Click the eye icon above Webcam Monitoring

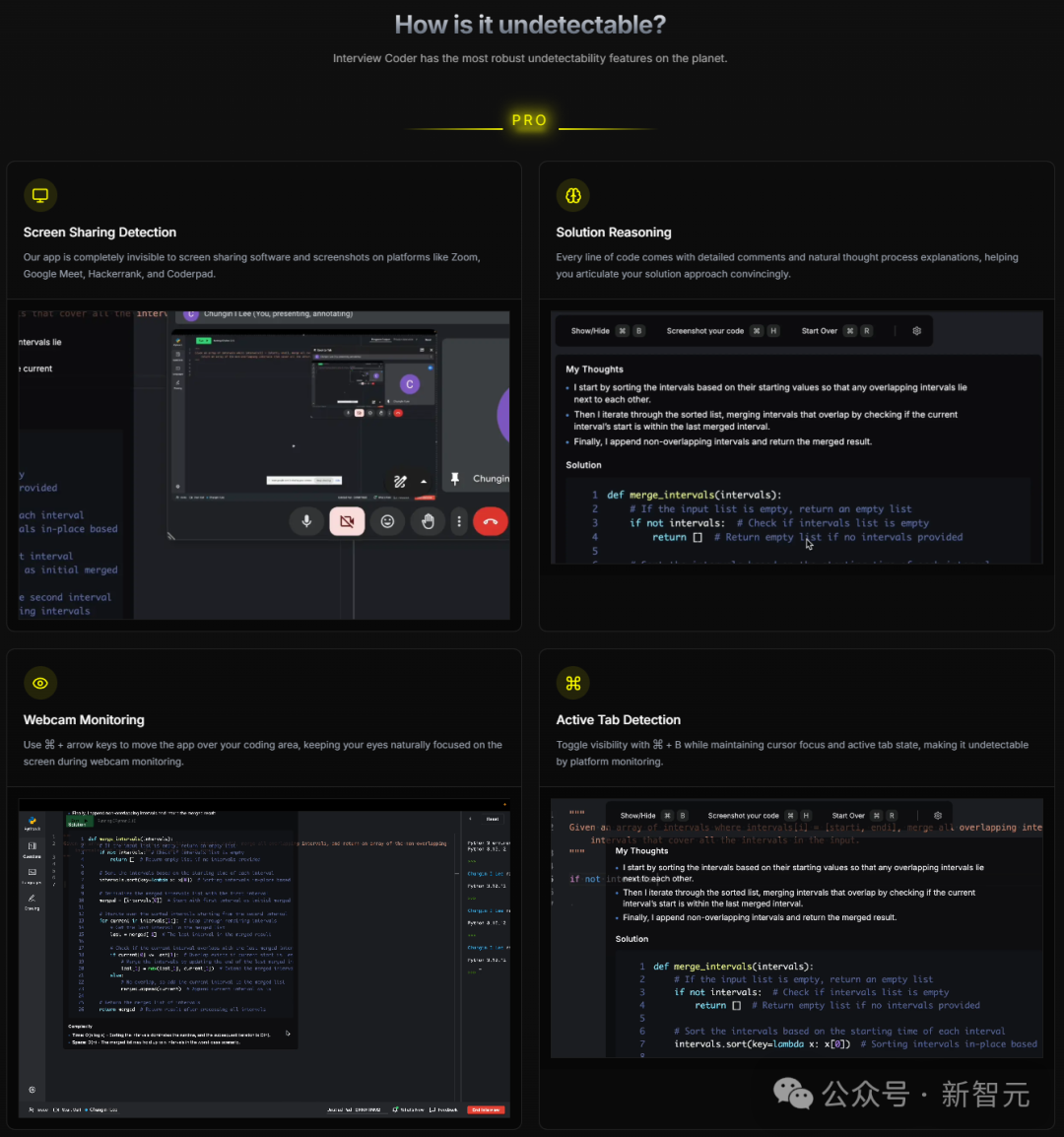tap(39, 683)
